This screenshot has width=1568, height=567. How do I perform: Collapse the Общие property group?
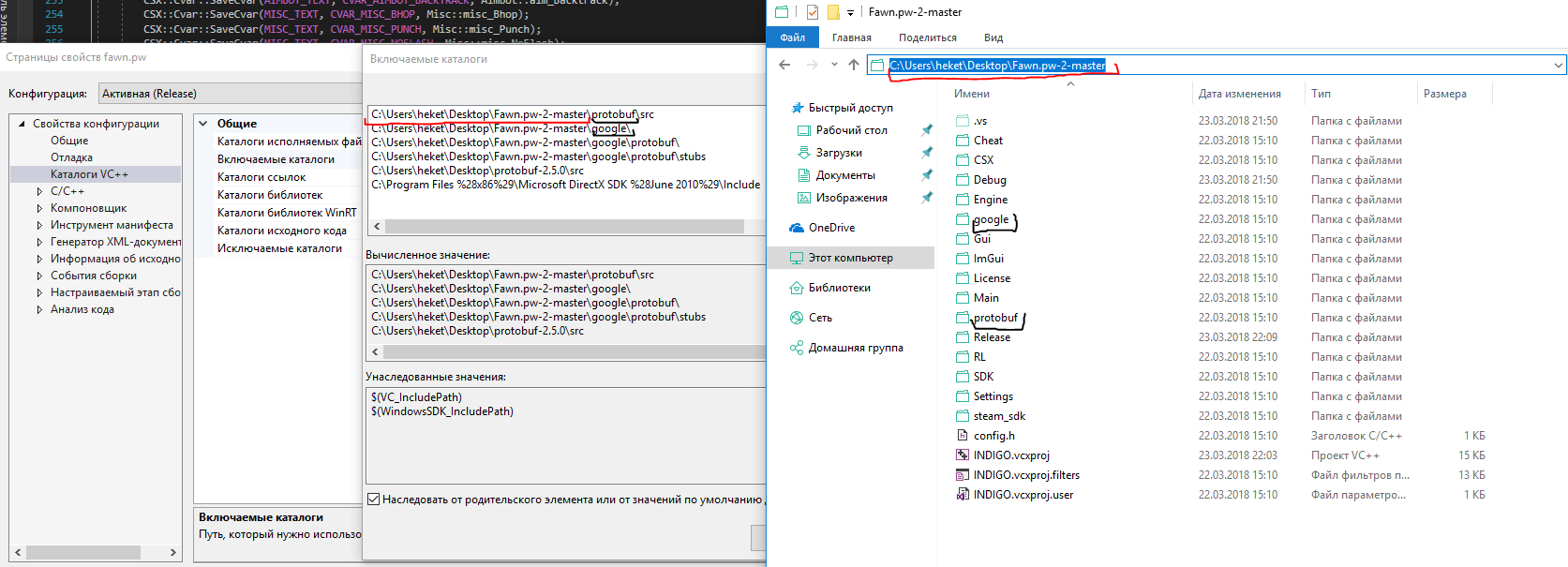[203, 124]
